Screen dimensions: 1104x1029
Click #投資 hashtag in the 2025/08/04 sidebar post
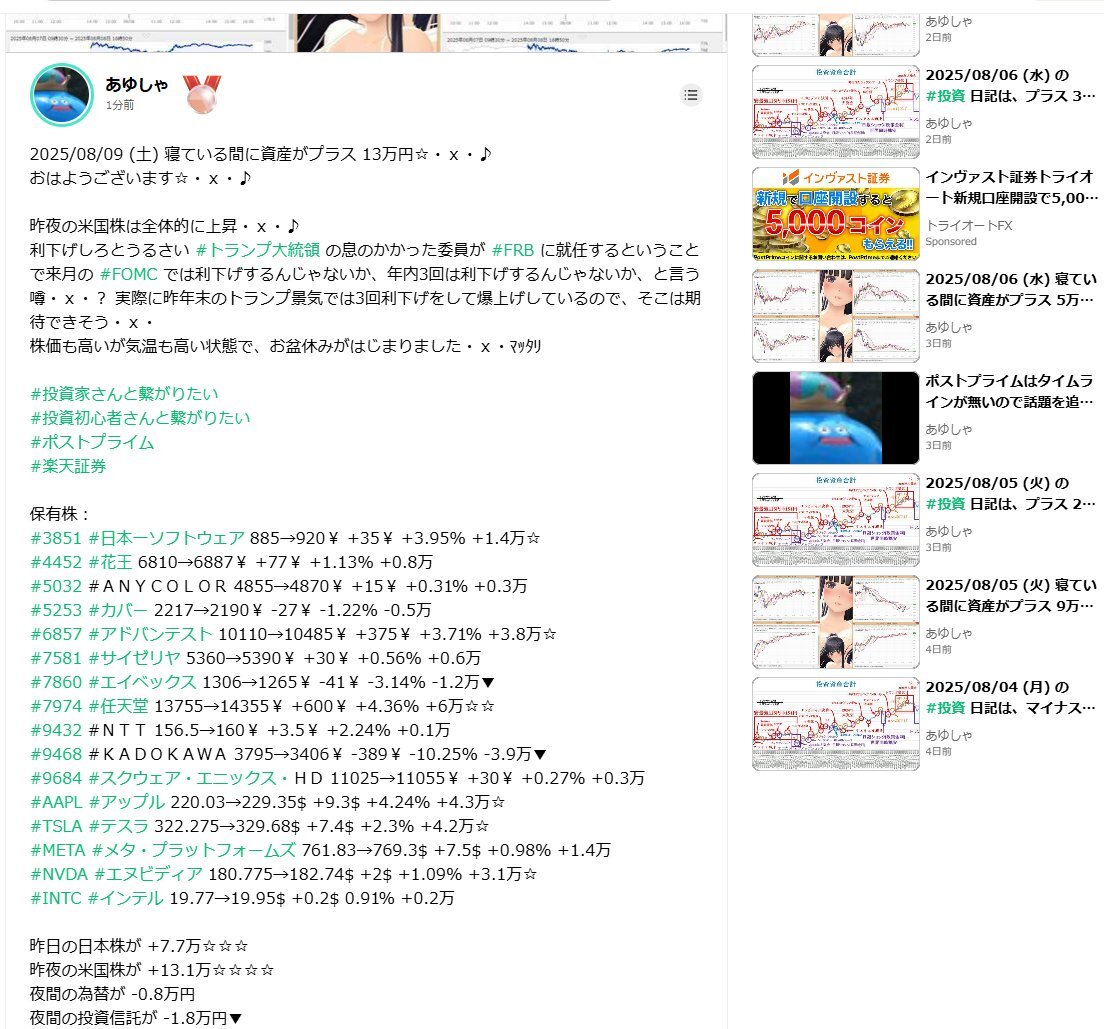[x=945, y=708]
